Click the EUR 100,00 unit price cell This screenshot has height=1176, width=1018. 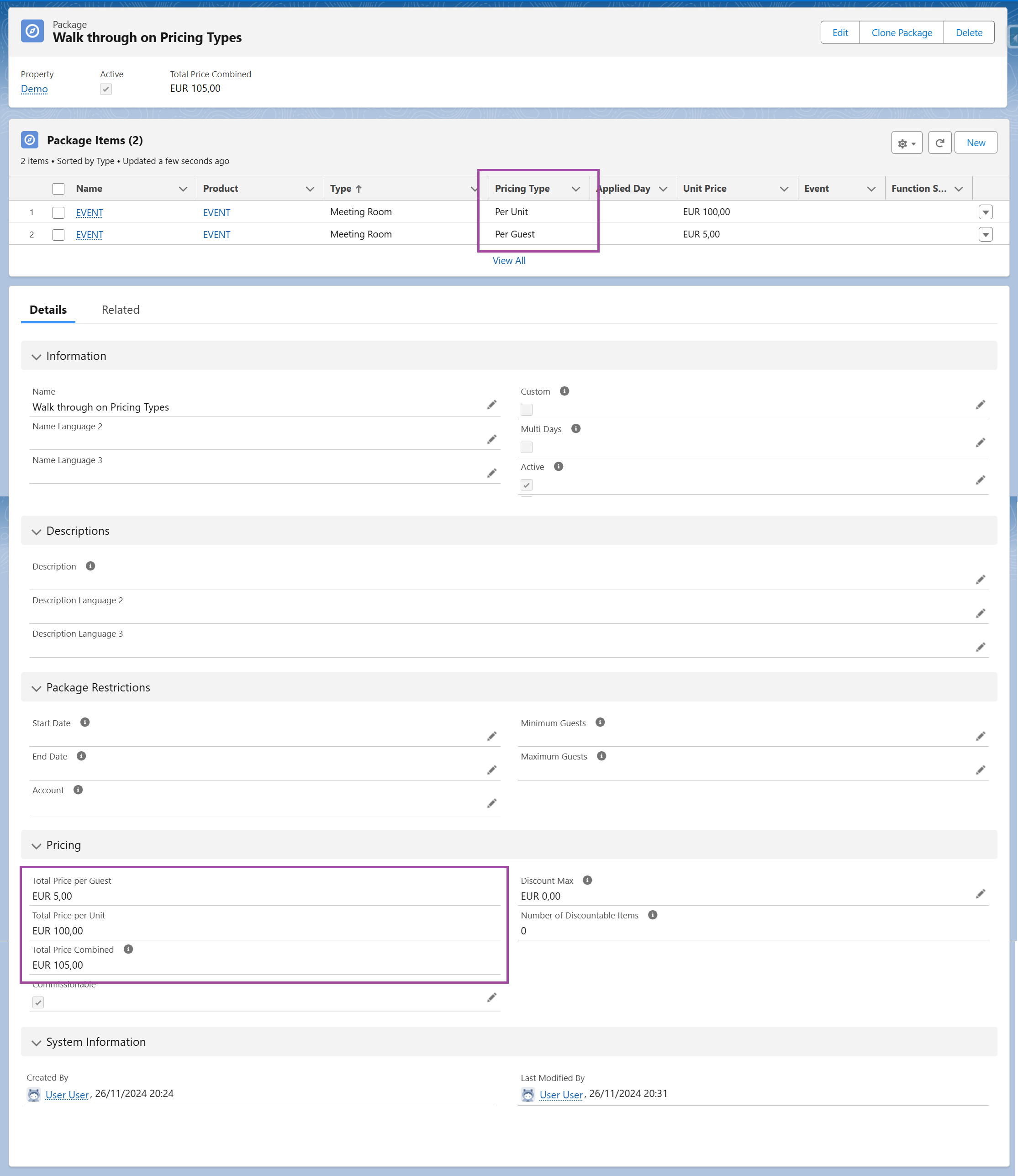[x=706, y=212]
